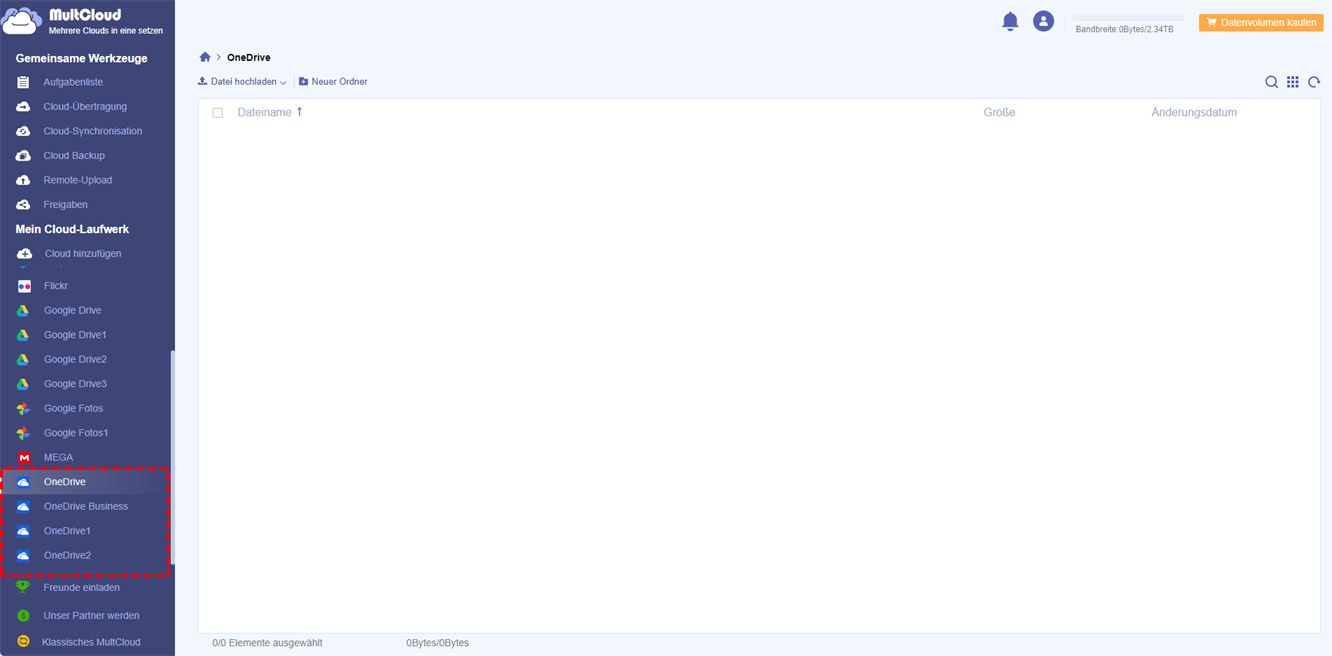
Task: Click the Unser Partner werden coin icon
Action: tap(23, 616)
